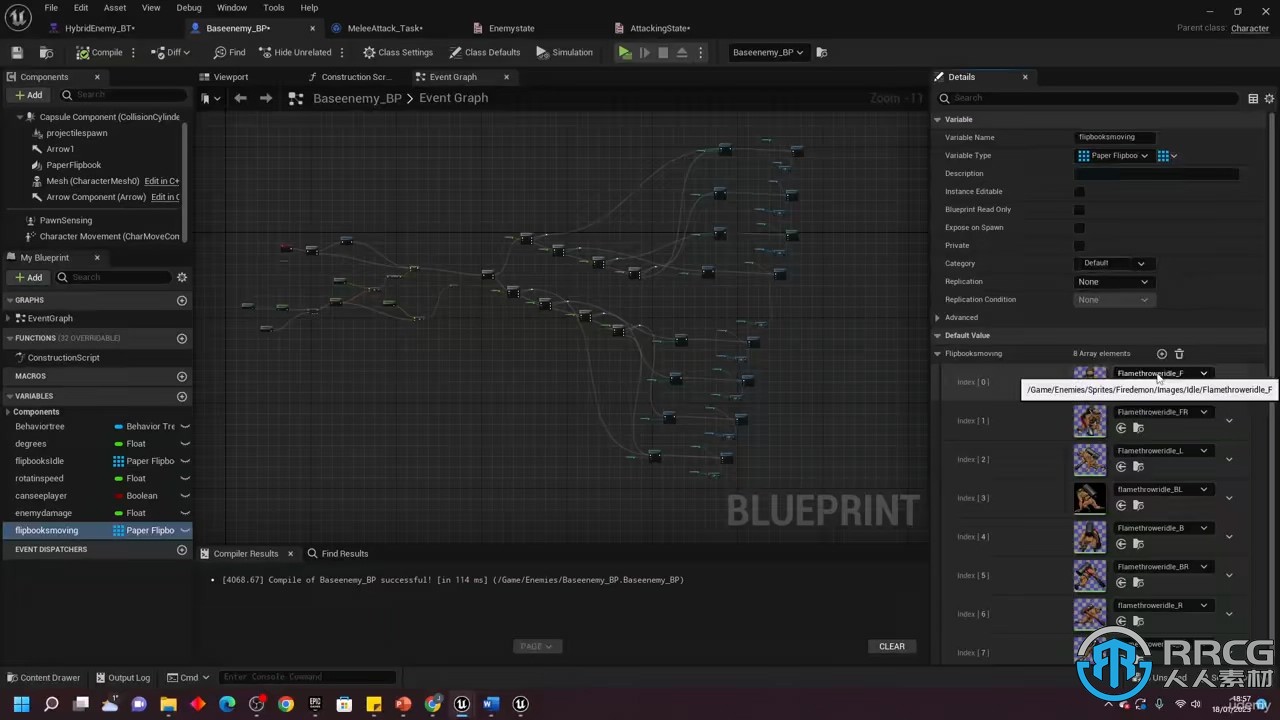Toggle Hide Unrelated nodes
Image resolution: width=1280 pixels, height=720 pixels.
point(295,52)
